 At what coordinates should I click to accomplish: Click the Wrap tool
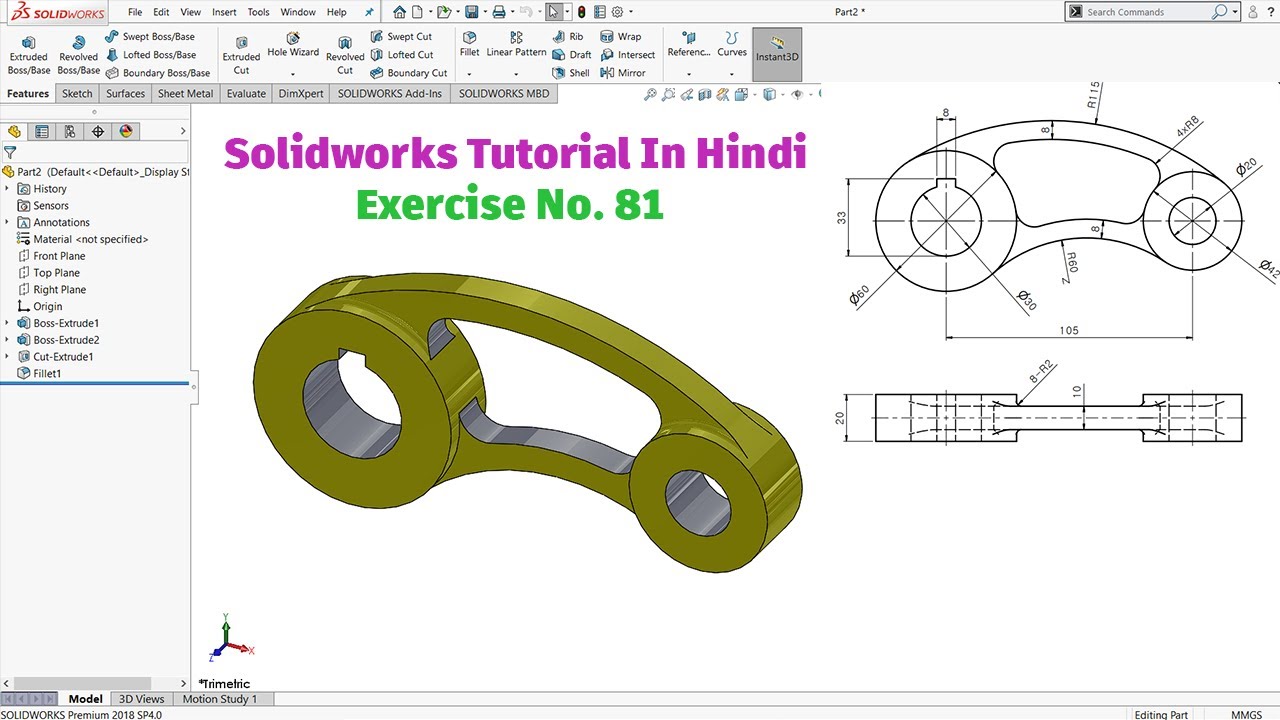621,37
